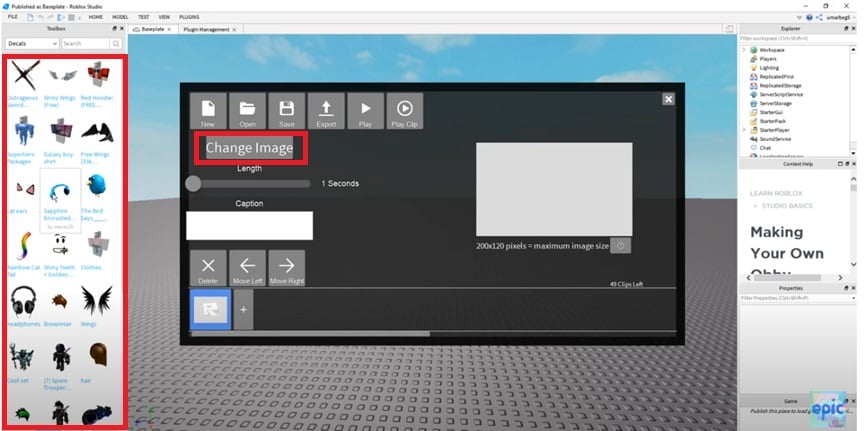
Task: Open the Decals category dropdown
Action: pyautogui.click(x=31, y=44)
